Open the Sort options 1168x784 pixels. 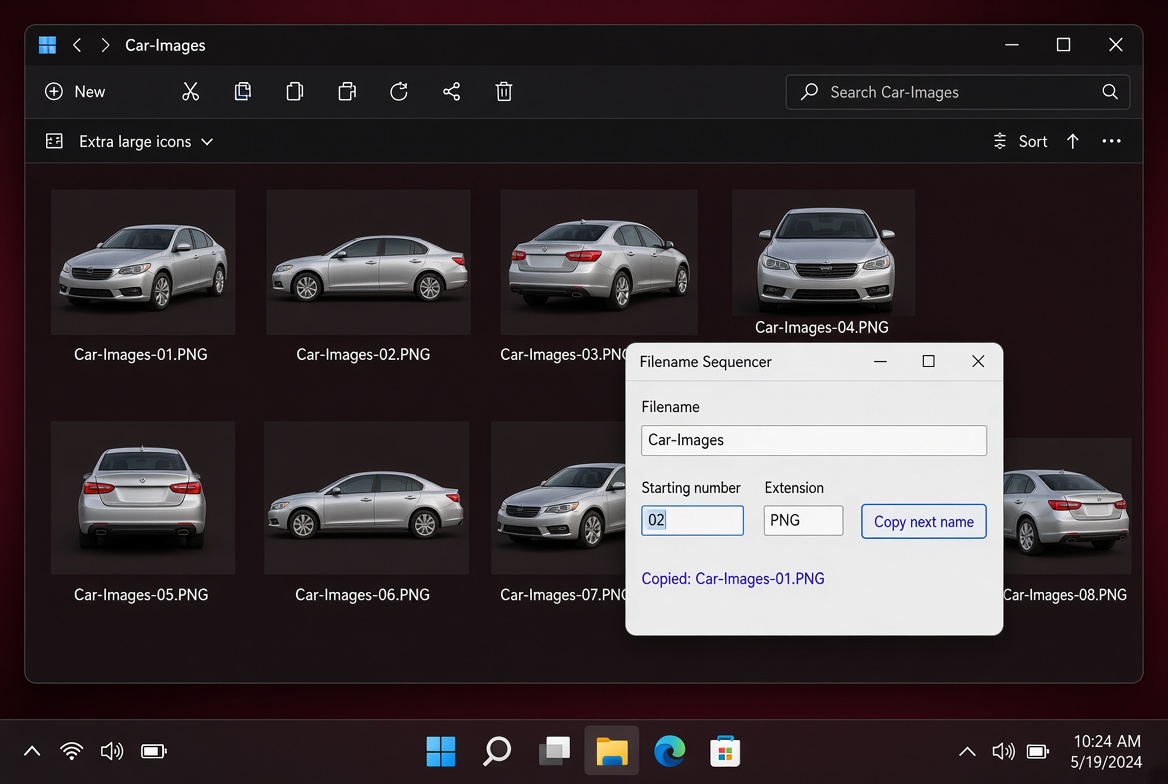[1021, 142]
